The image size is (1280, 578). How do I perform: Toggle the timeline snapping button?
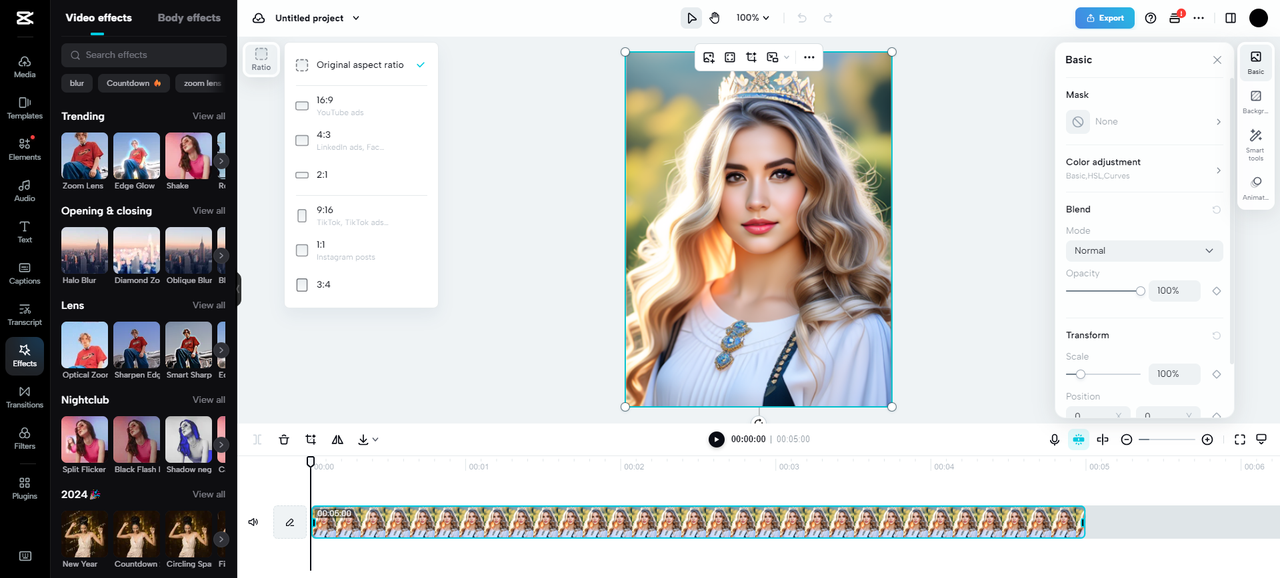pyautogui.click(x=1078, y=439)
